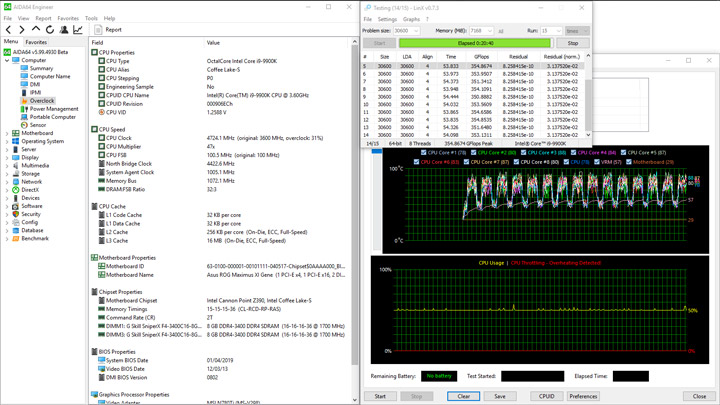Screen dimensions: 720x405
Task: Click the Forward navigation arrow in AIDA64
Action: coord(22,30)
